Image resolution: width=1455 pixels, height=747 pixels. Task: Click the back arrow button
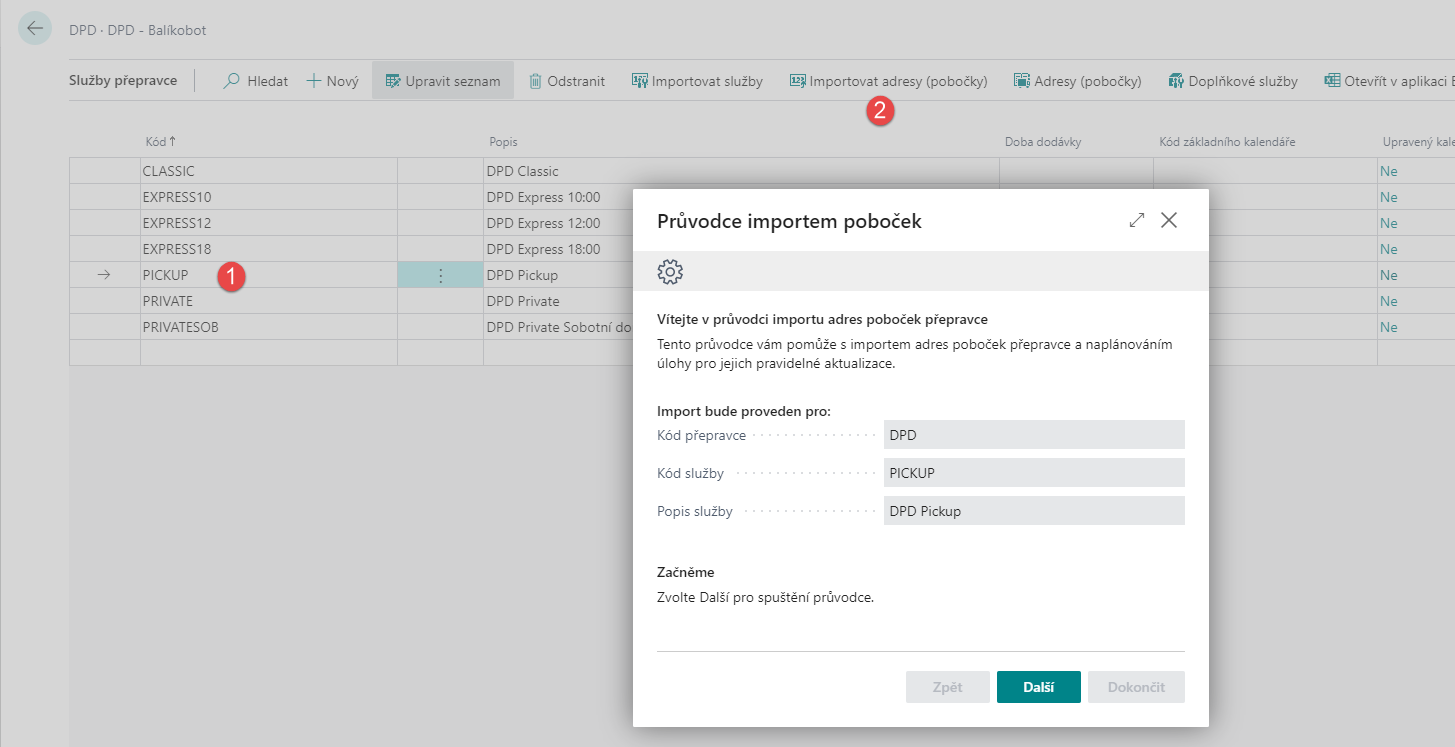[x=35, y=29]
